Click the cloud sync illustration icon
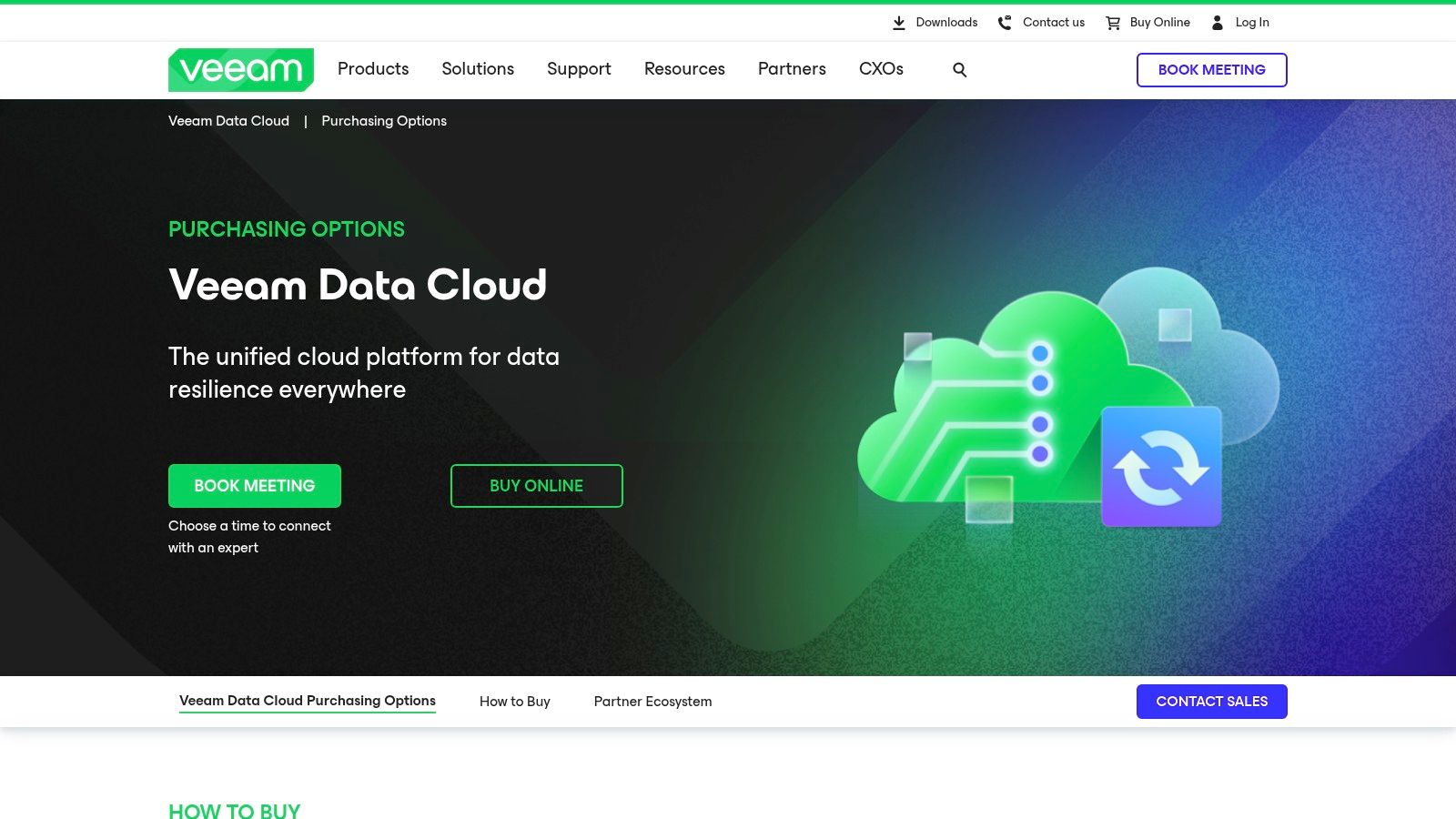Screen dimensions: 1456x819 point(1162,465)
